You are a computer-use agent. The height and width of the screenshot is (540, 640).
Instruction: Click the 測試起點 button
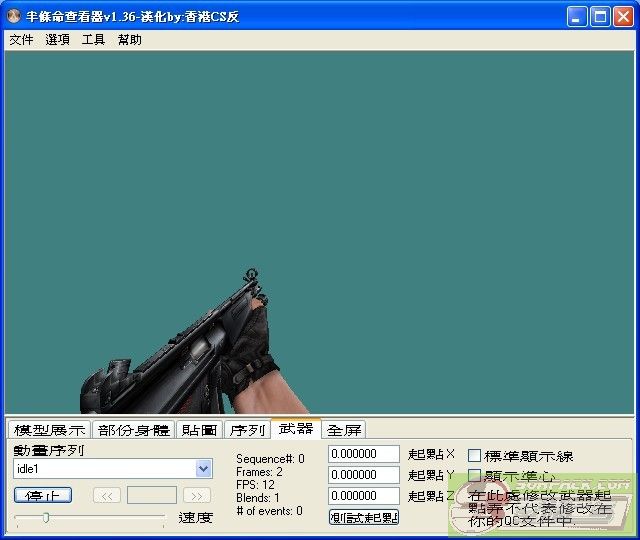click(x=364, y=517)
